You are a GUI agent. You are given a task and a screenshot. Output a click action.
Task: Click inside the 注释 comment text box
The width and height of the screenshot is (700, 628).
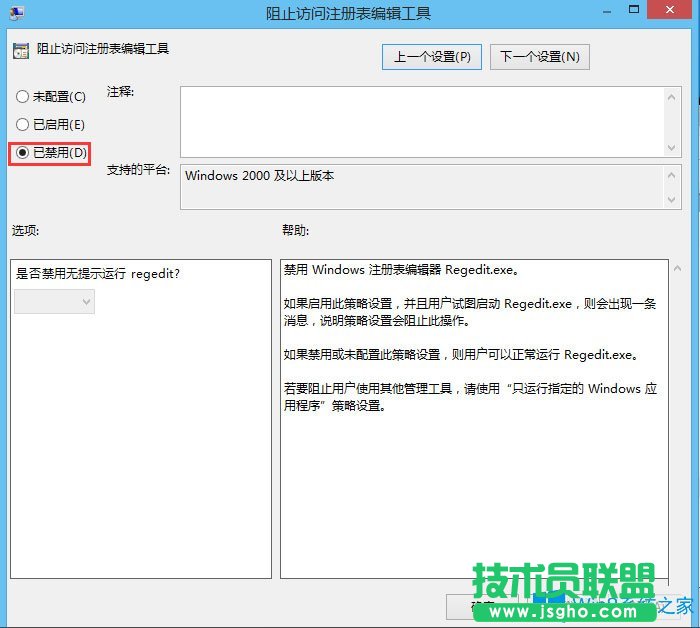point(422,122)
